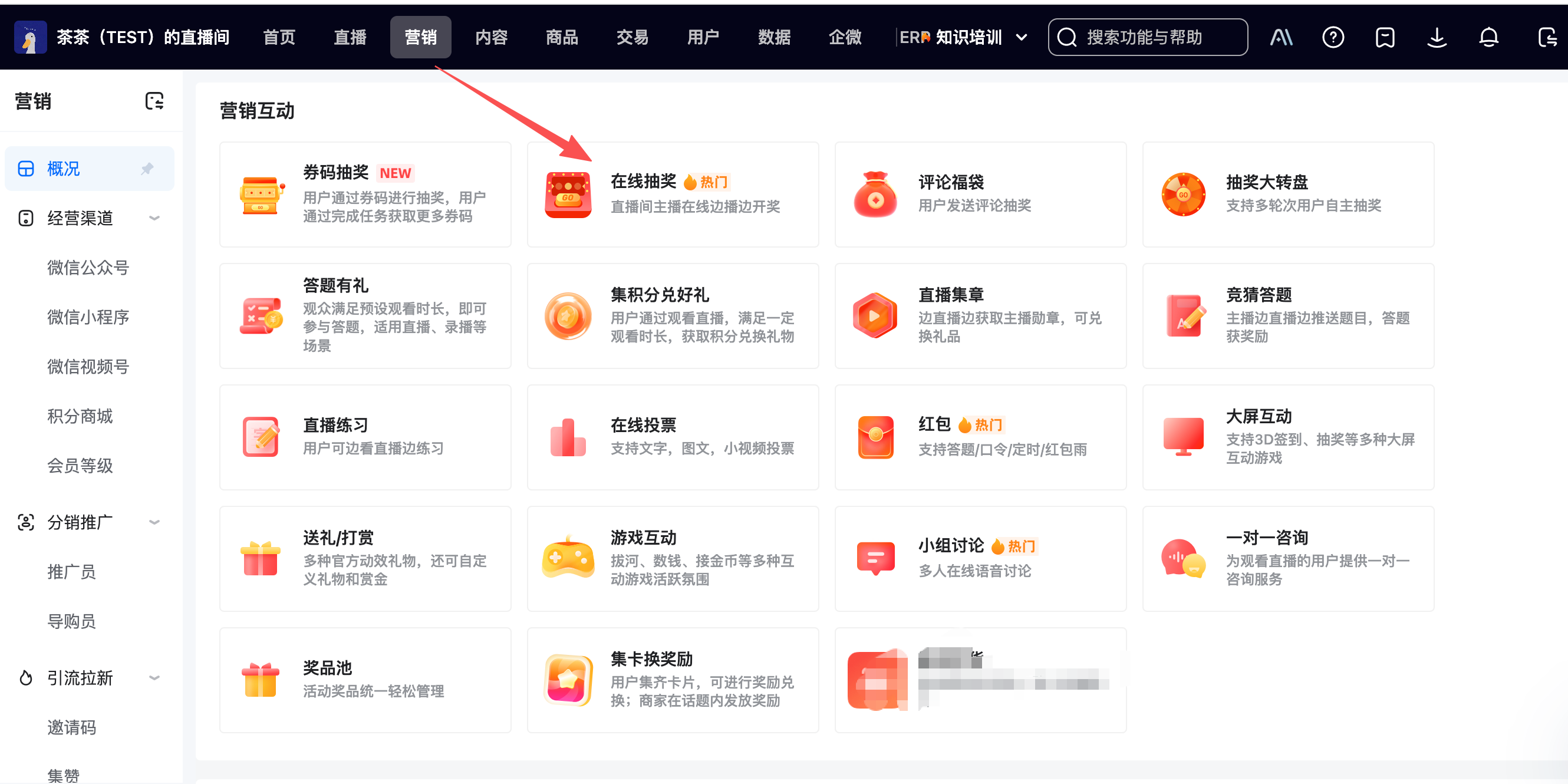The height and width of the screenshot is (784, 1568).
Task: Open the notification bell icon
Action: click(x=1488, y=38)
